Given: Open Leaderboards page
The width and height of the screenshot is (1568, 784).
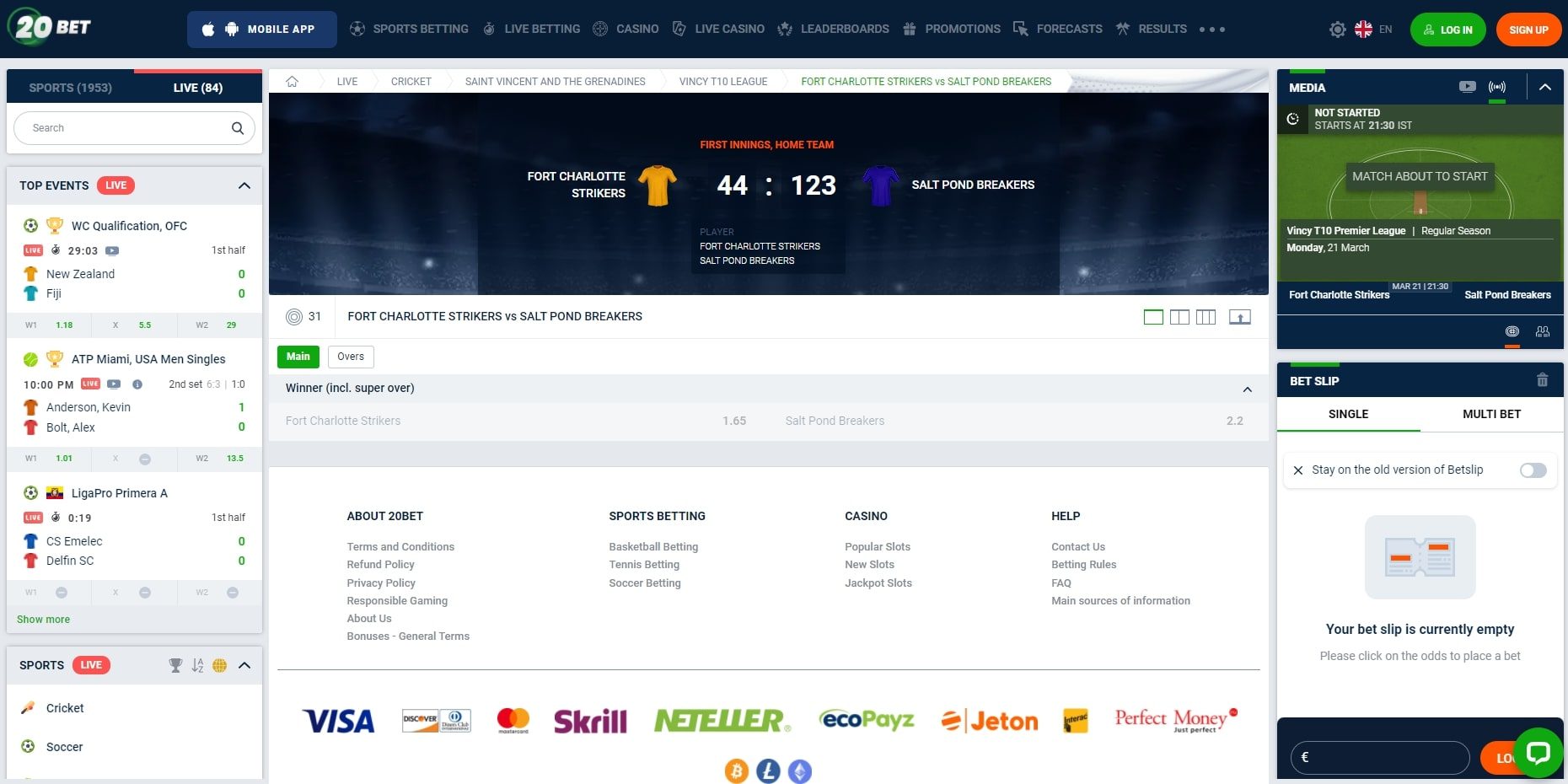Looking at the screenshot, I should tap(833, 29).
